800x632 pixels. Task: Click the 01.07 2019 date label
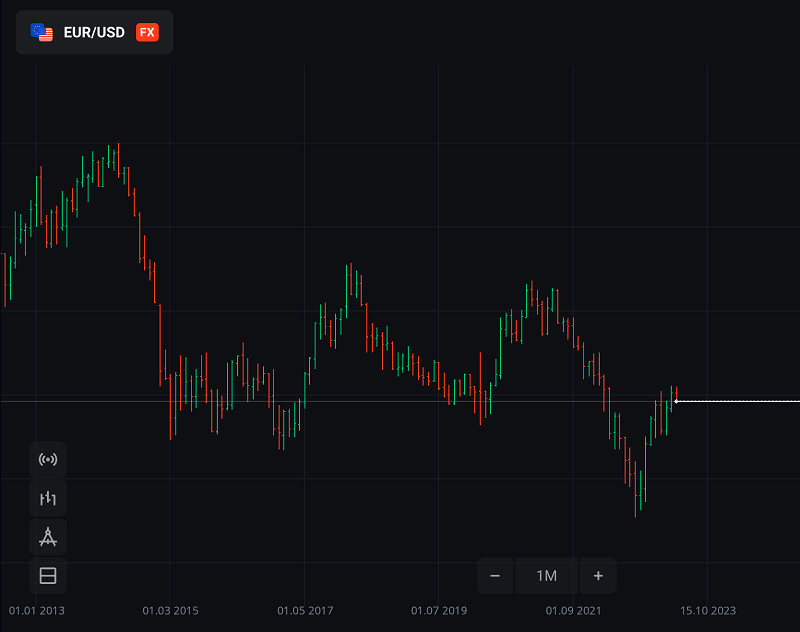point(439,611)
